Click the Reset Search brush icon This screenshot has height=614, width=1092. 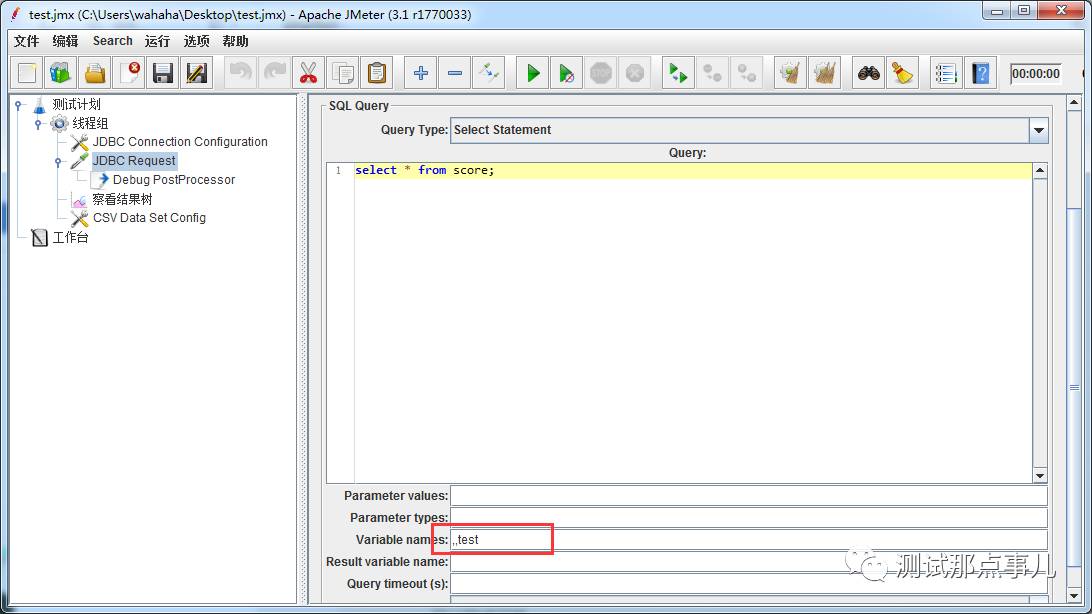903,73
